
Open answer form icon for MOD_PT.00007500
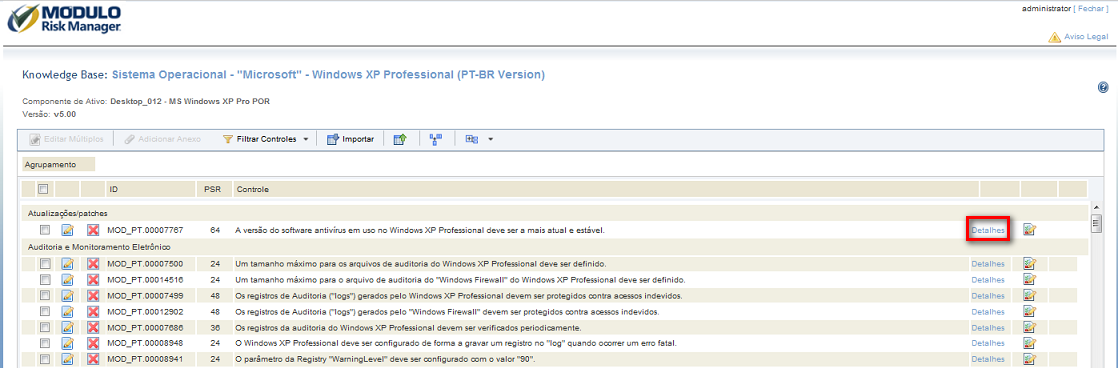pos(1029,264)
